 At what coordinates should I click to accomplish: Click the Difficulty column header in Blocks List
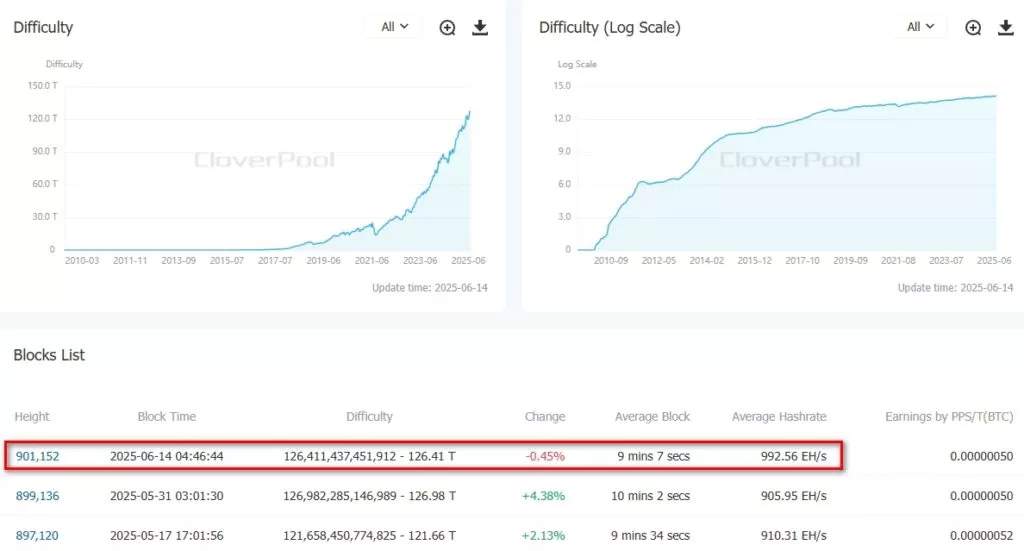[369, 416]
